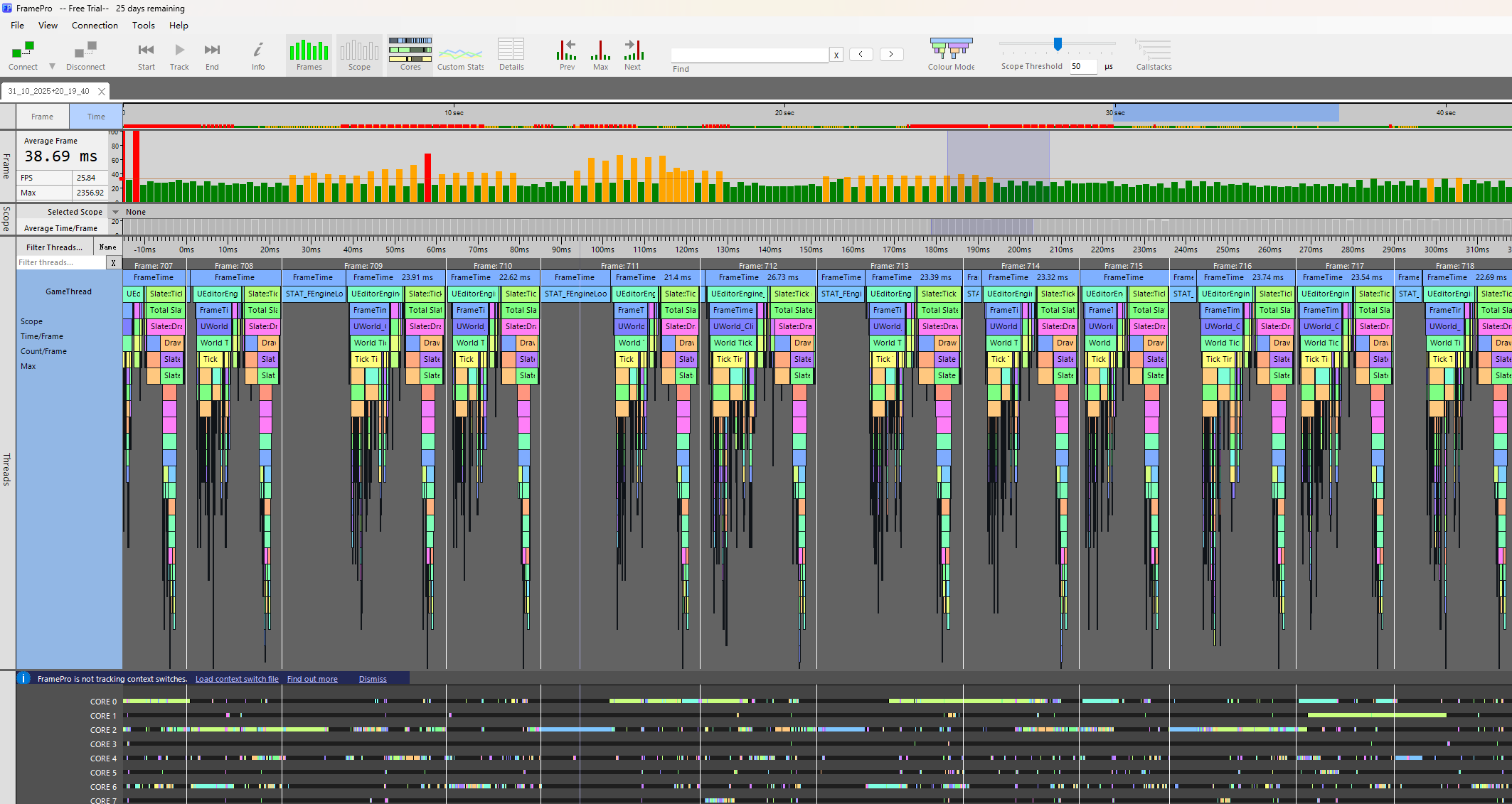Screen dimensions: 1512x804
Task: Open the Info panel icon
Action: click(x=258, y=50)
